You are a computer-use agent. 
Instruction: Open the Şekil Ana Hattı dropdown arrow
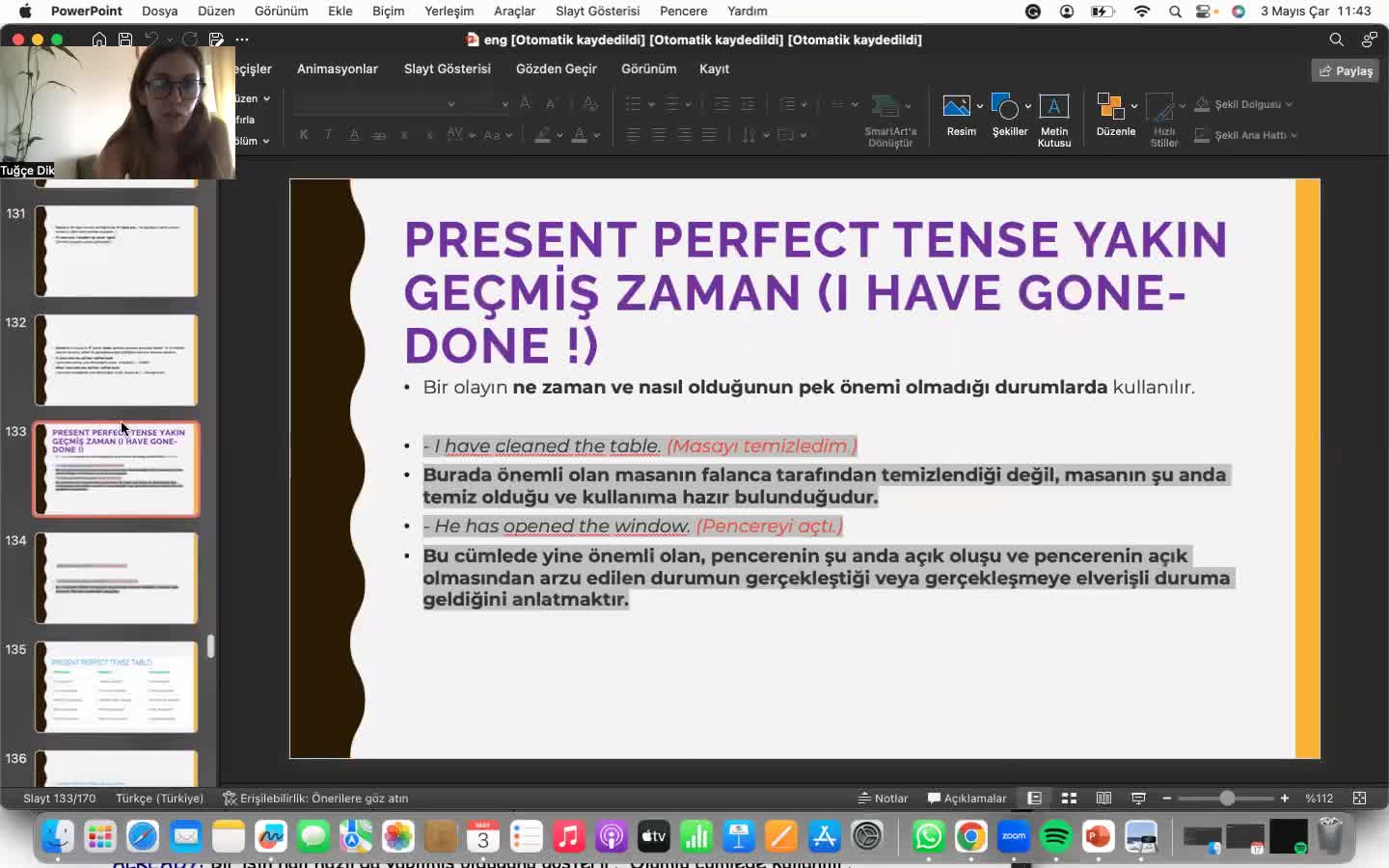pyautogui.click(x=1294, y=135)
